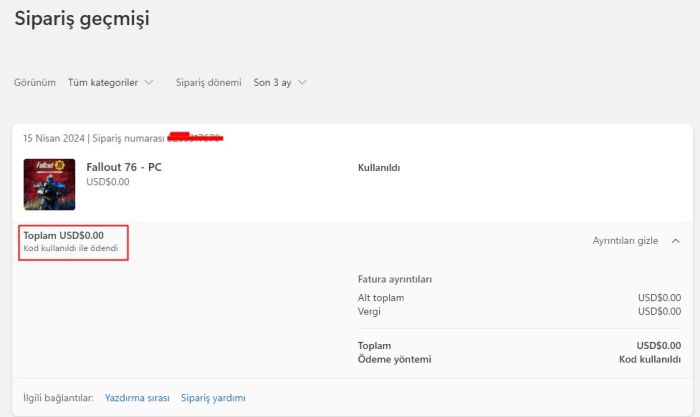
Task: Click the up chevron next to Ayrıntıları gizle
Action: [x=676, y=241]
